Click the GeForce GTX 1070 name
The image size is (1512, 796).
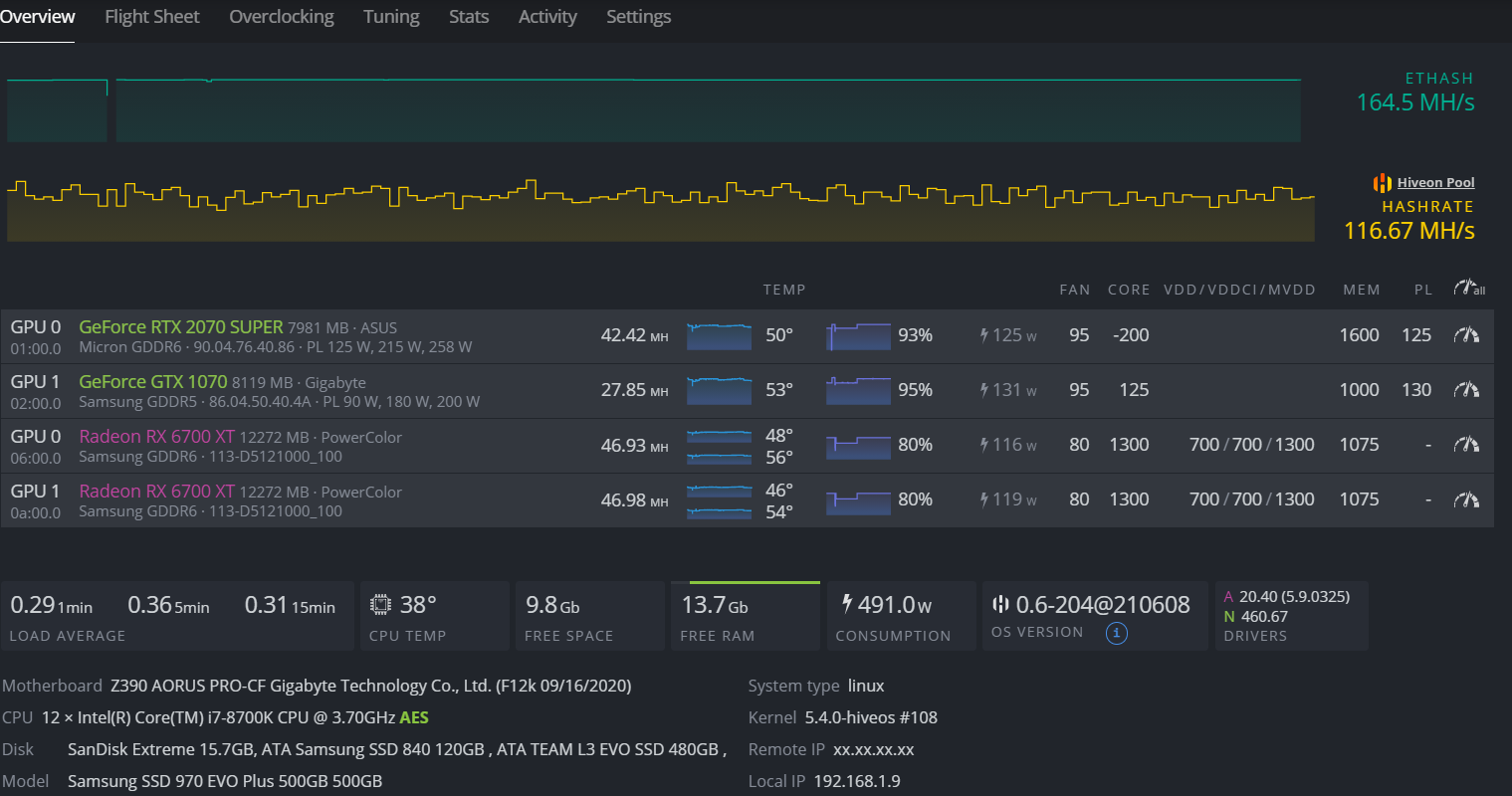tap(153, 382)
